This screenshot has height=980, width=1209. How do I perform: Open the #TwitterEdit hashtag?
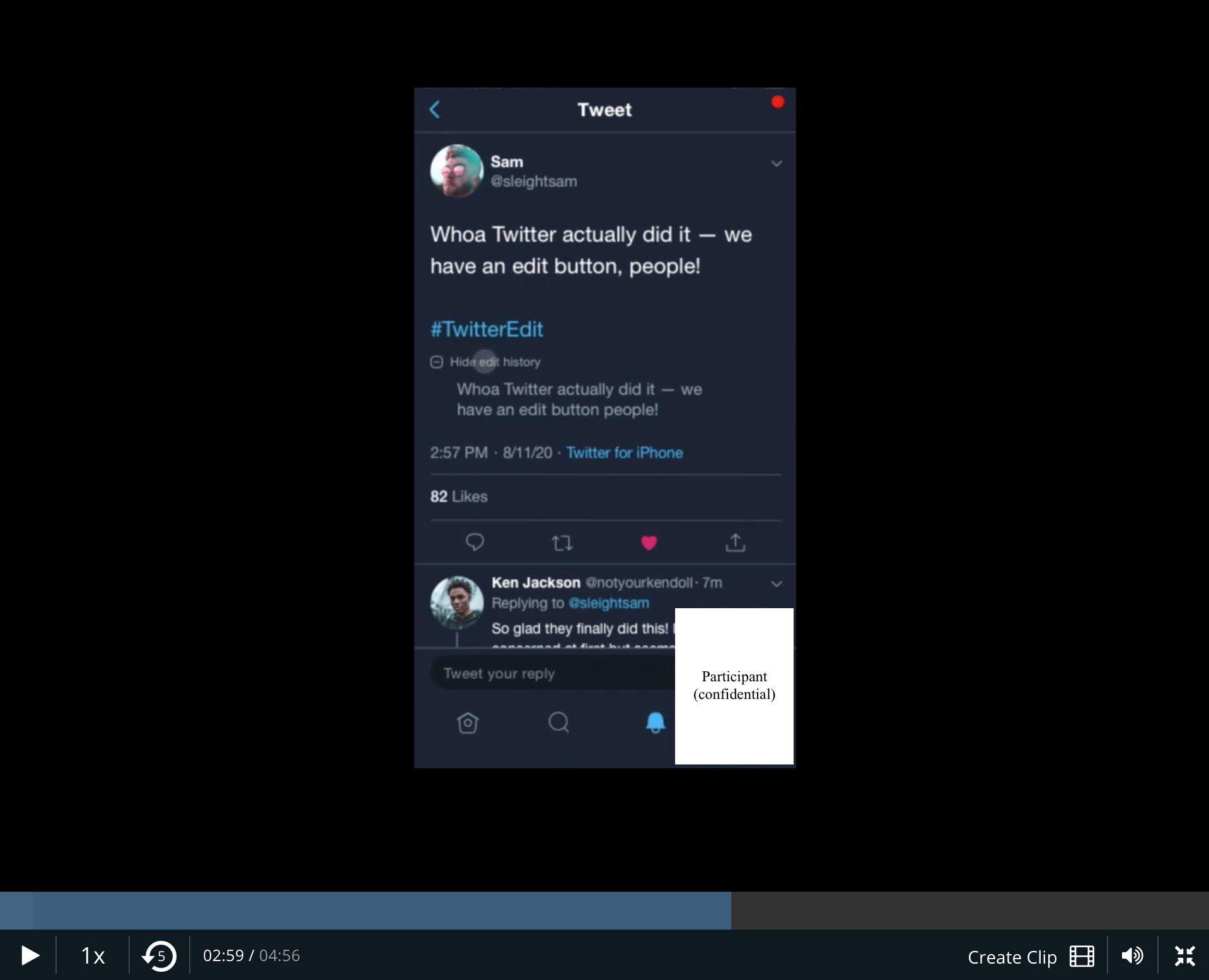(487, 329)
